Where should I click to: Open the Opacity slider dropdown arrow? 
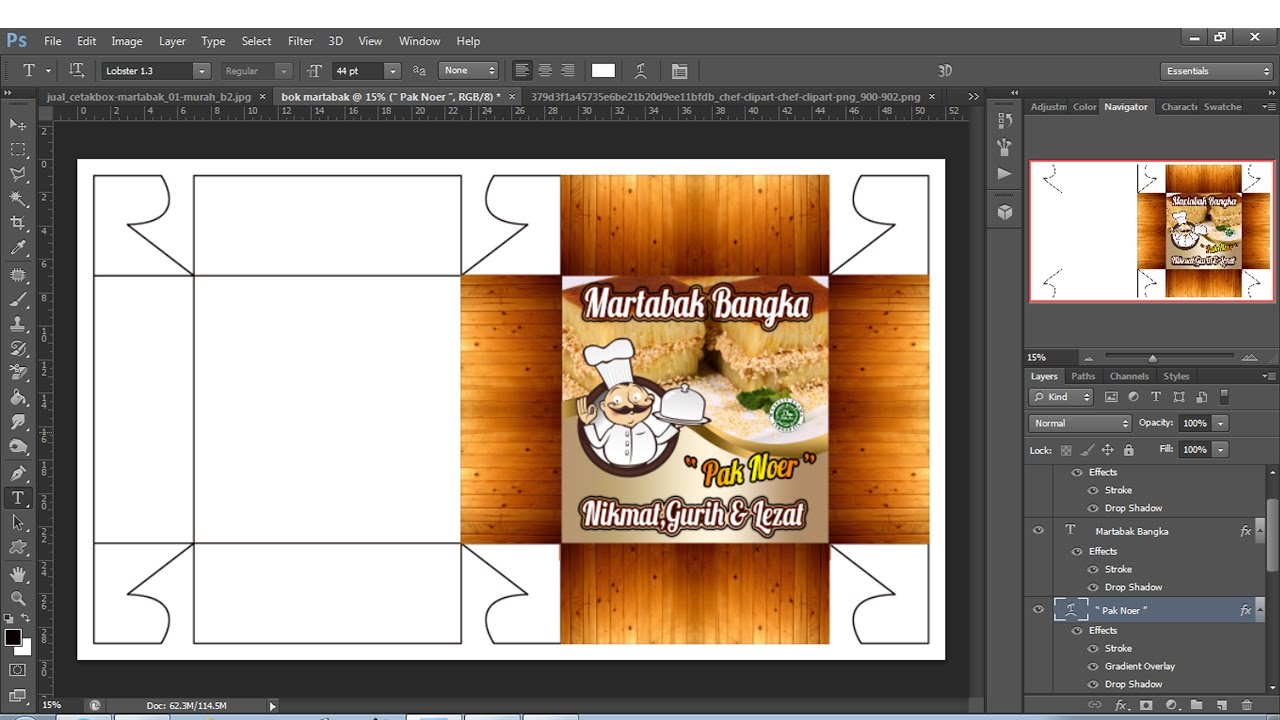tap(1220, 423)
